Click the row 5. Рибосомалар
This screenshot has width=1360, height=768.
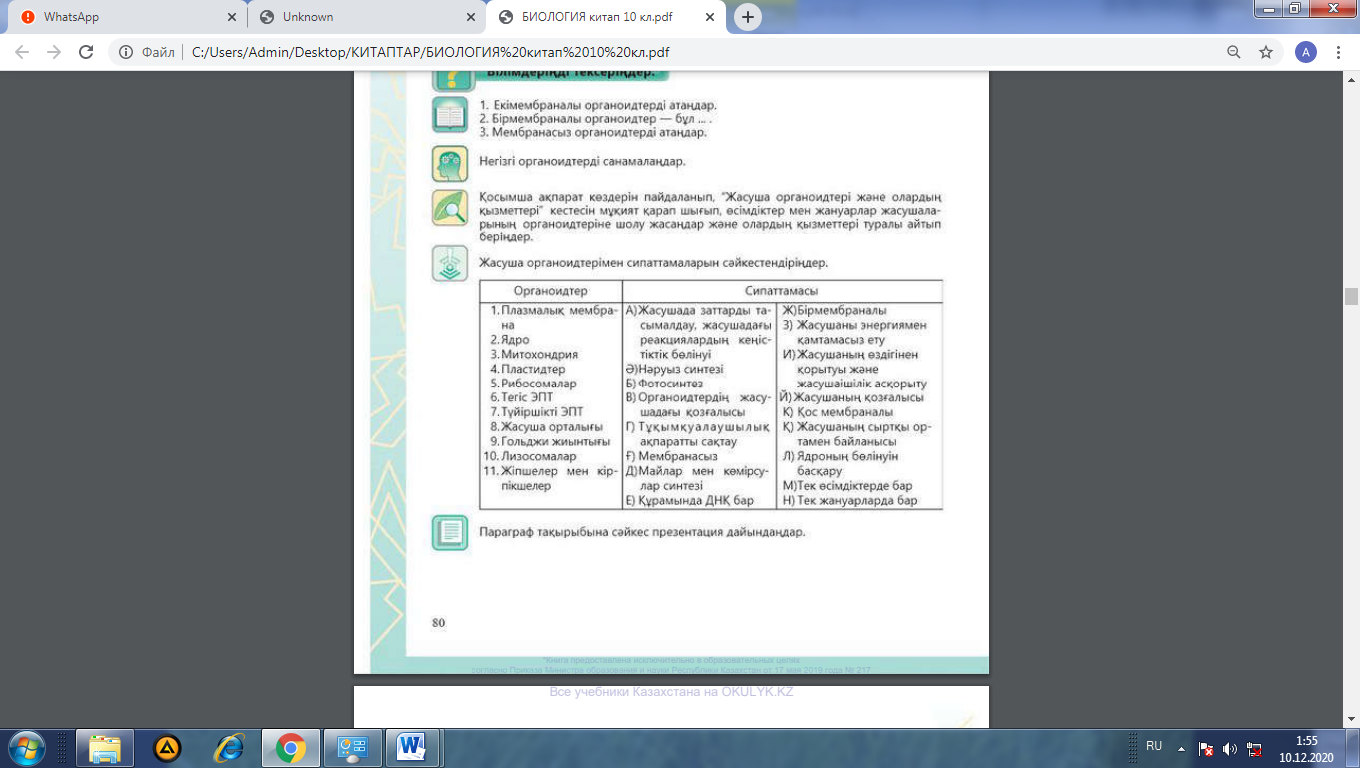[x=533, y=383]
